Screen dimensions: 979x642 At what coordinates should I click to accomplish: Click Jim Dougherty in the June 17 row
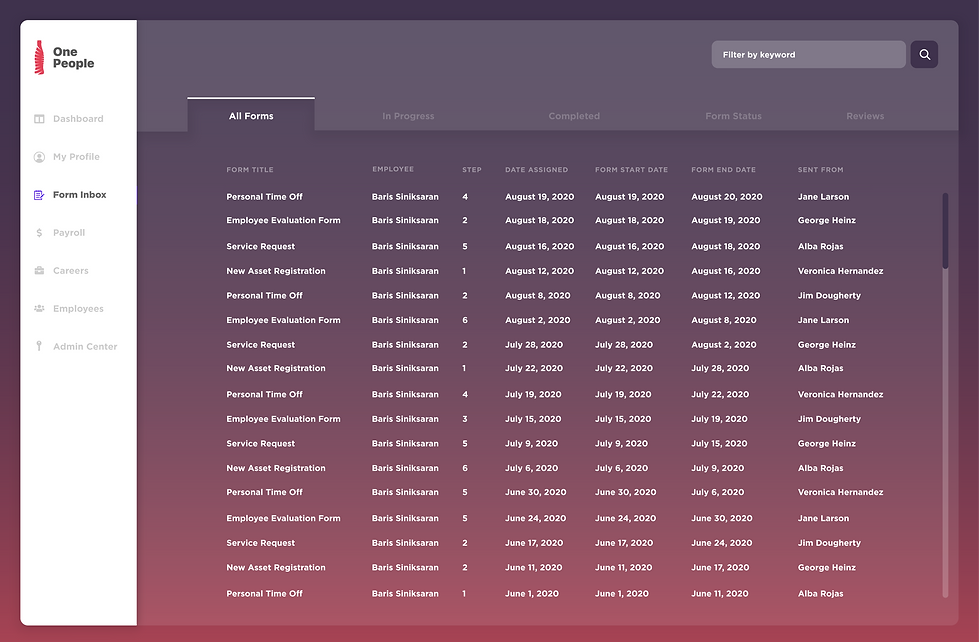pos(829,543)
